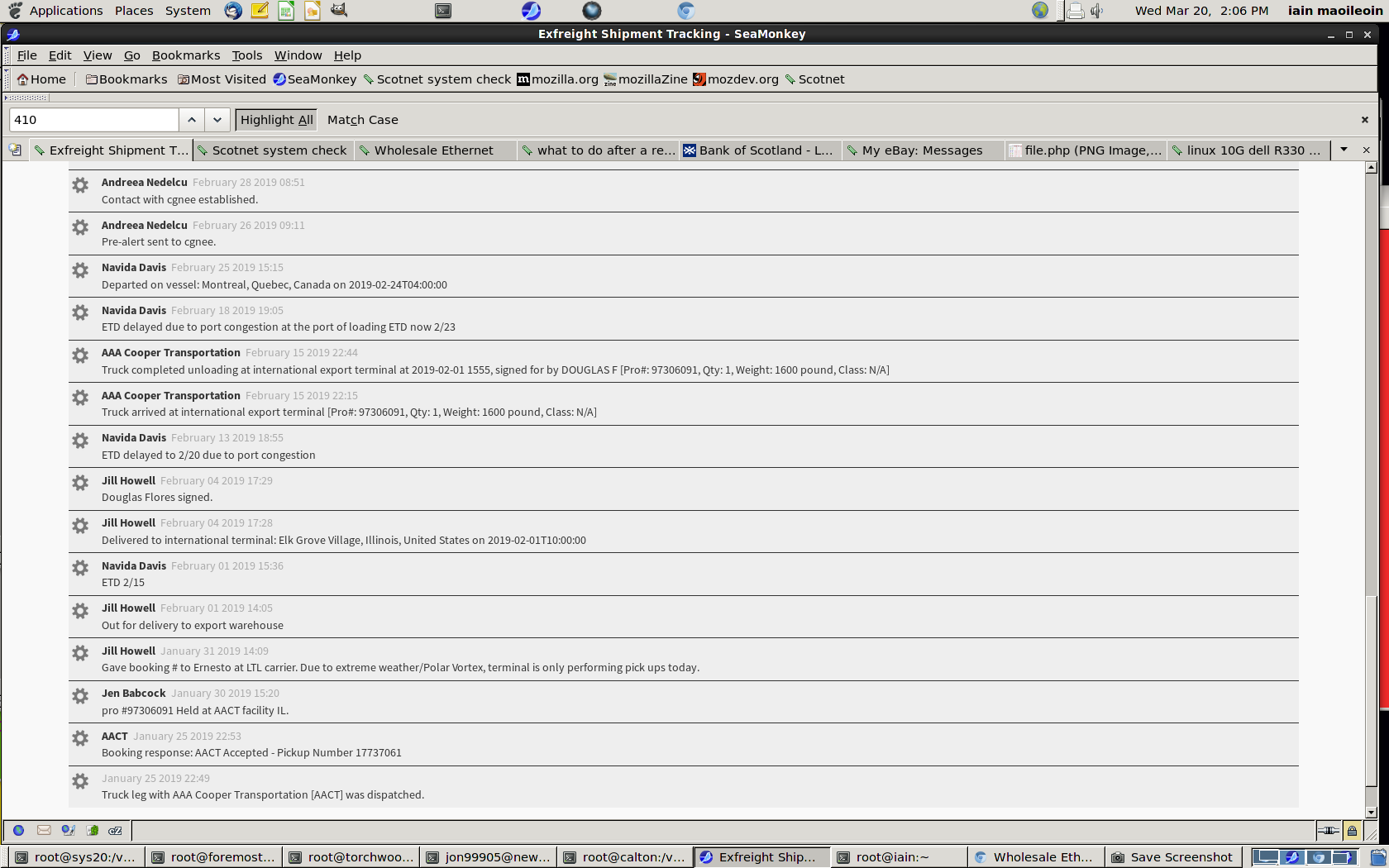Viewport: 1389px width, 868px height.
Task: Open Mail & Newsgroups from status bar icon
Action: [44, 830]
